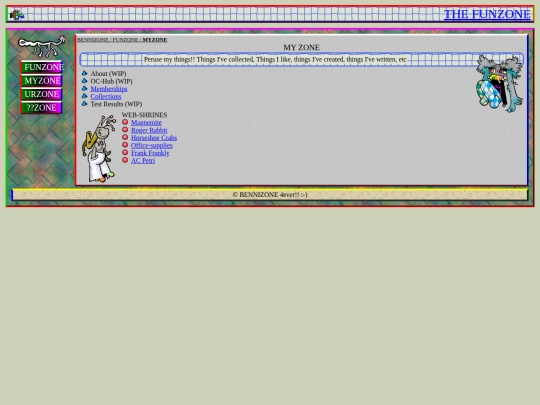The image size is (540, 405).
Task: Click the About (WIP) text
Action: tap(108, 74)
